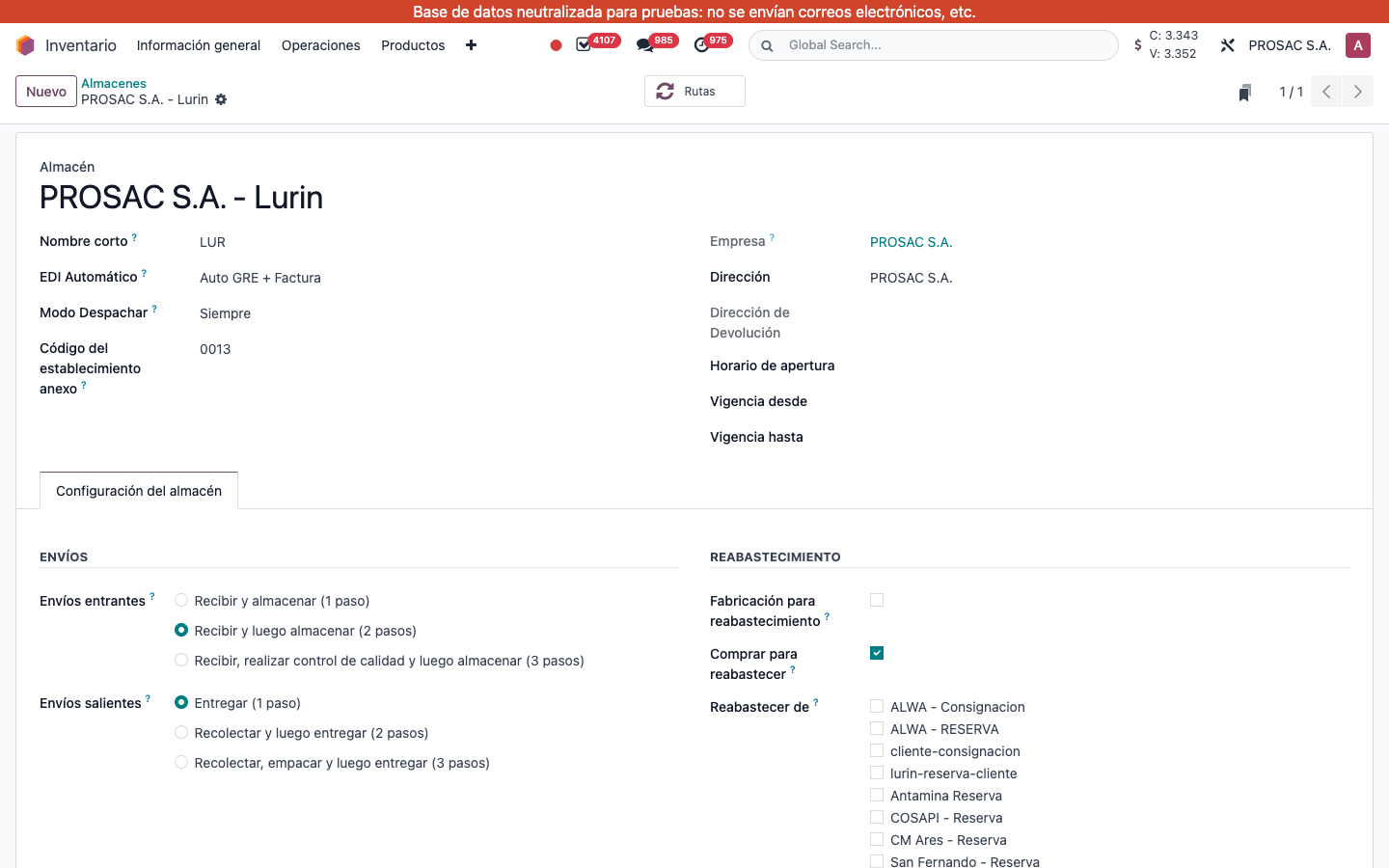The height and width of the screenshot is (868, 1389).
Task: Open the Dirección de Devolución field
Action: click(x=1109, y=313)
